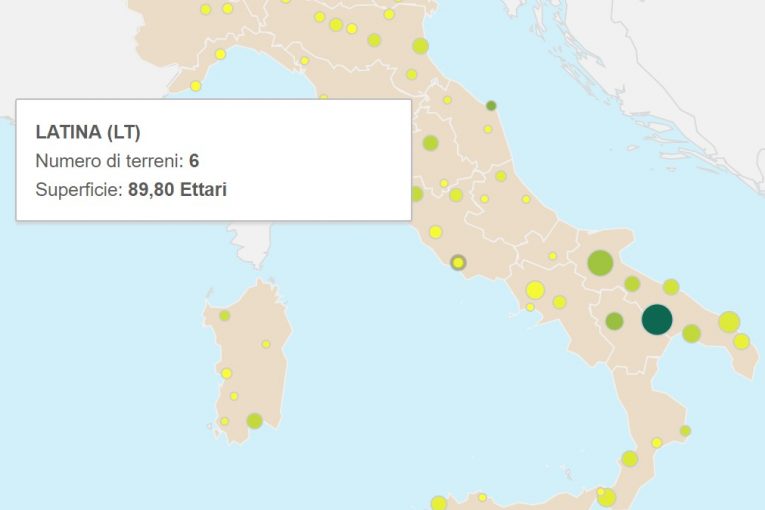765x510 pixels.
Task: Click the small dark green bubble on Adriatic coast
Action: [491, 105]
